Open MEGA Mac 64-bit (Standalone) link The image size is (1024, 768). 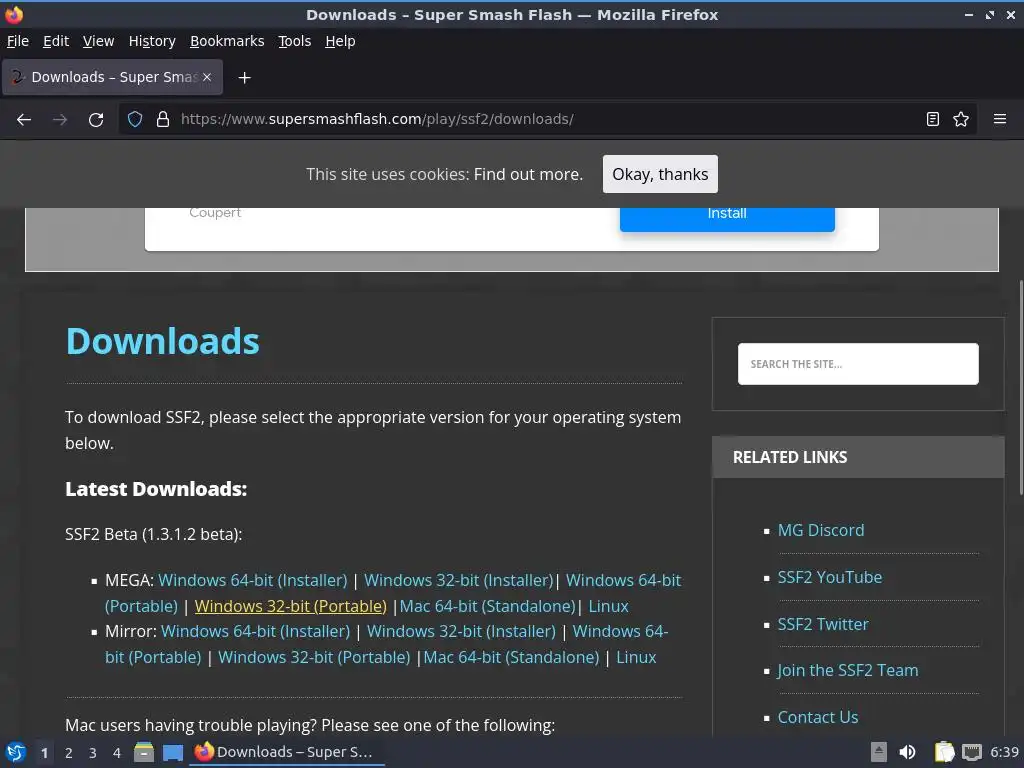487,606
